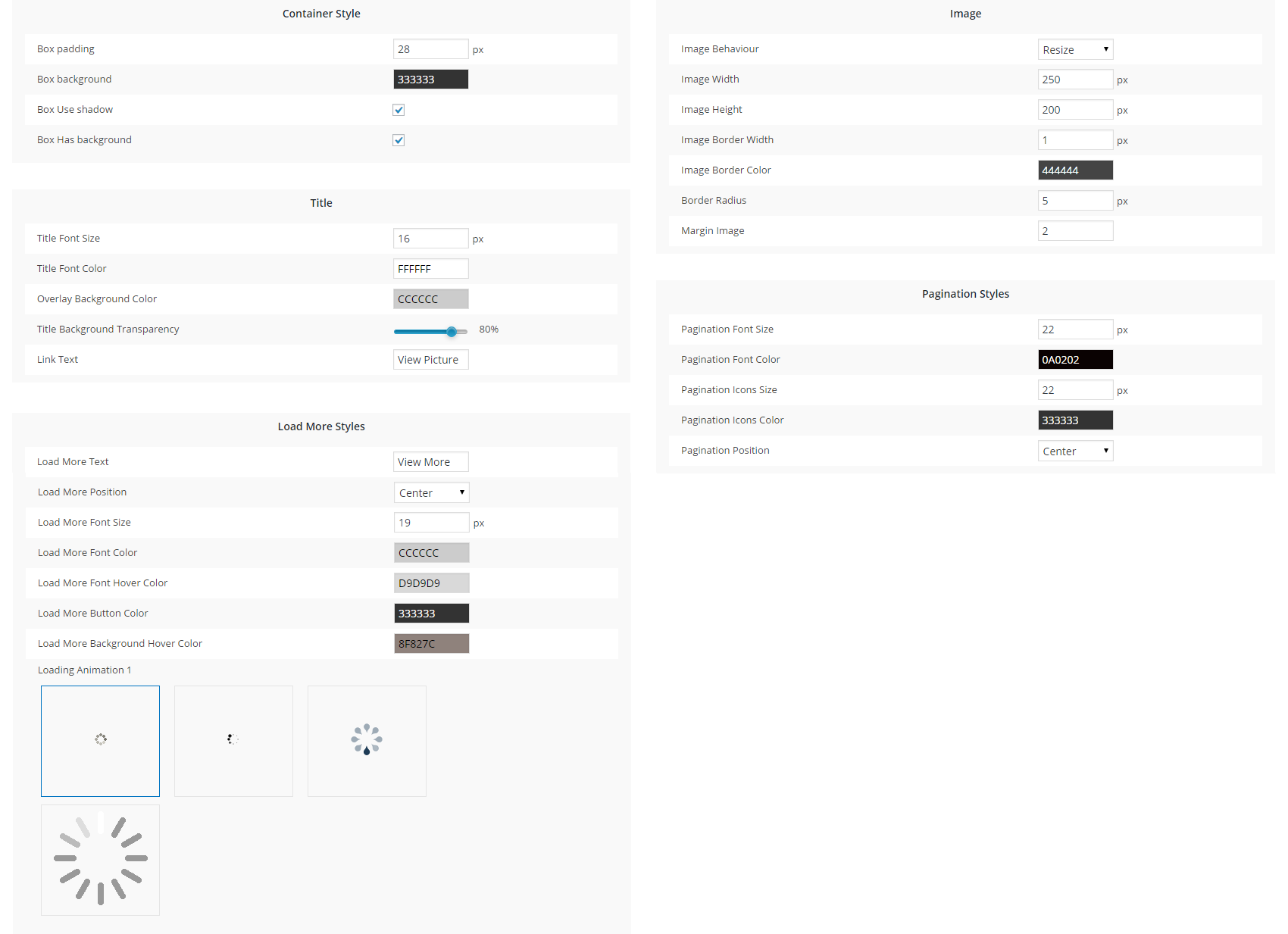The image size is (1288, 934).
Task: Click the Image Border Color swatch
Action: coord(1074,170)
